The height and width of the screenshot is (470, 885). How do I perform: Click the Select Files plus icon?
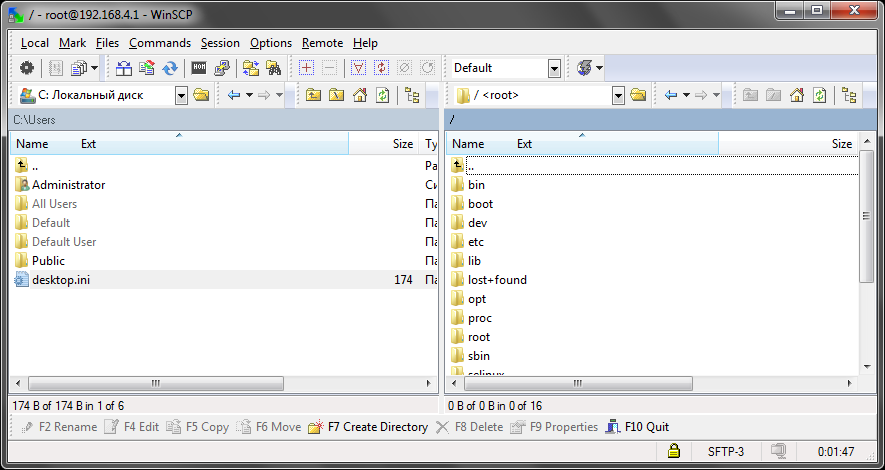[x=306, y=68]
